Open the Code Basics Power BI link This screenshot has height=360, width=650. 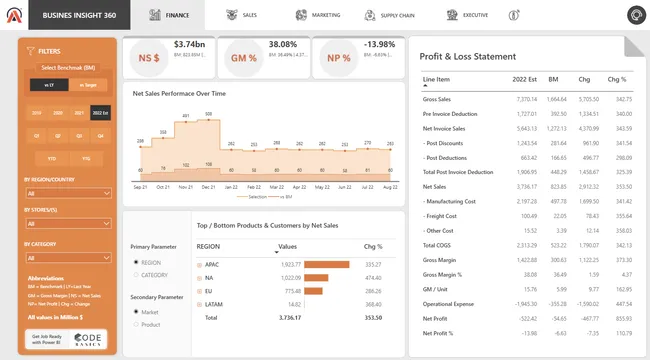pos(66,339)
